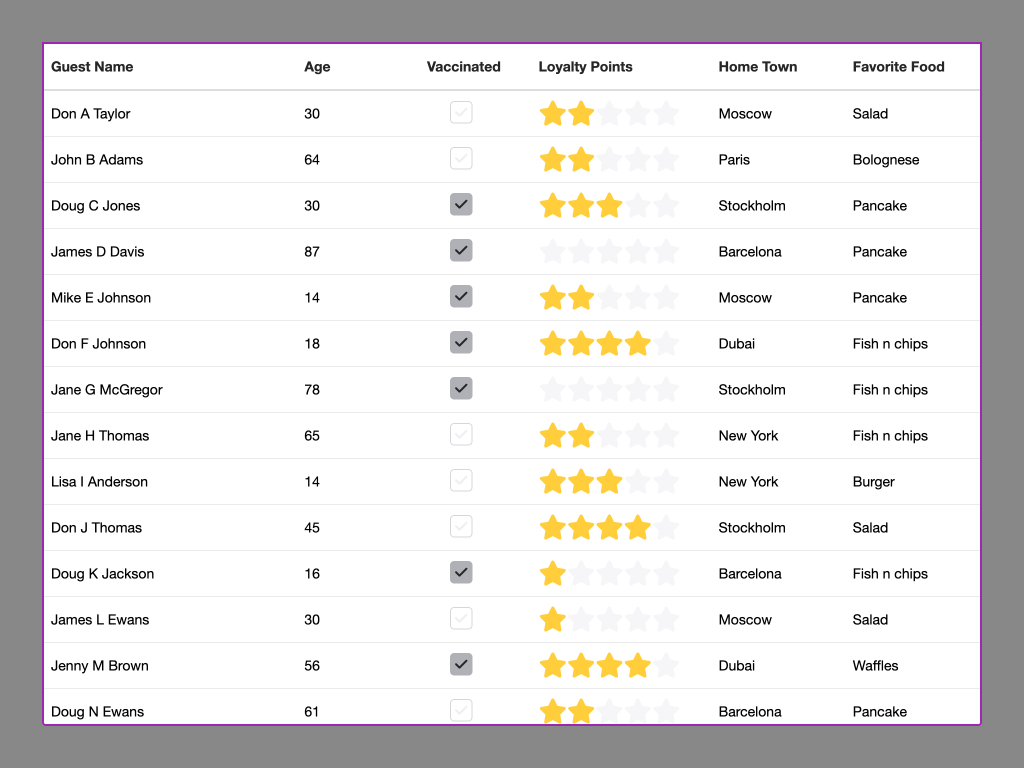The height and width of the screenshot is (768, 1024).
Task: Set John B Adams loyalty to four stars
Action: (x=638, y=159)
